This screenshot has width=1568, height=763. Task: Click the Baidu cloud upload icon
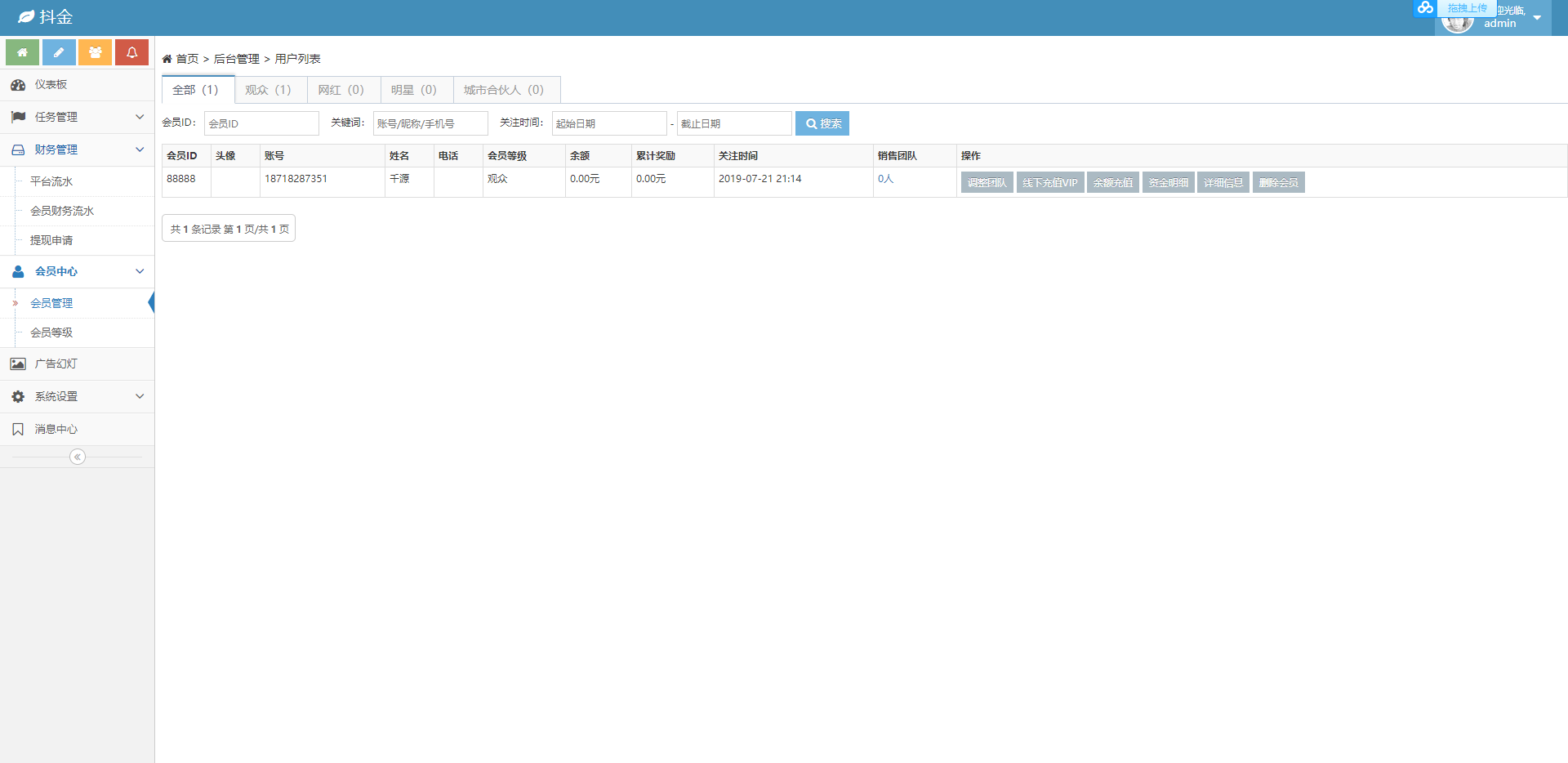tap(1425, 8)
